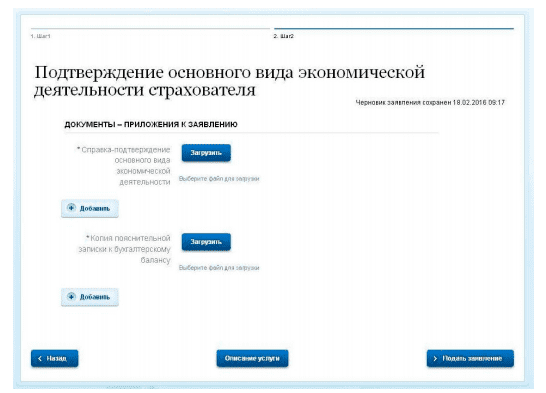Click label Справка-подтверждение основного вида
The image size is (546, 393).
pyautogui.click(x=124, y=166)
